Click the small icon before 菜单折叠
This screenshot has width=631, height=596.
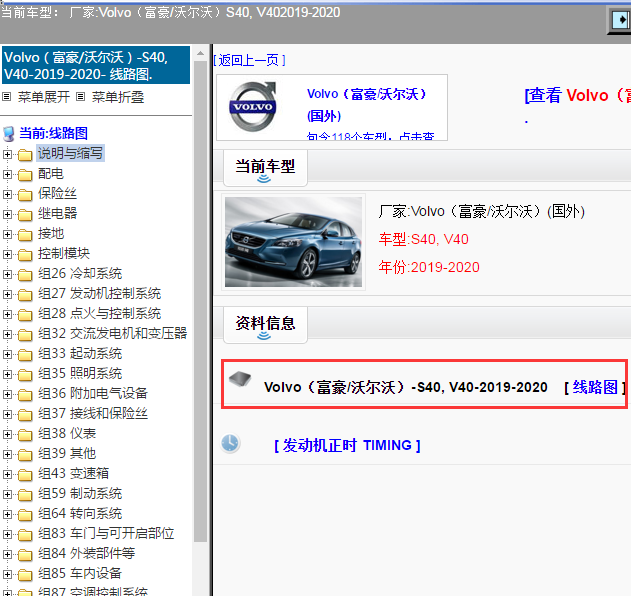[80, 97]
